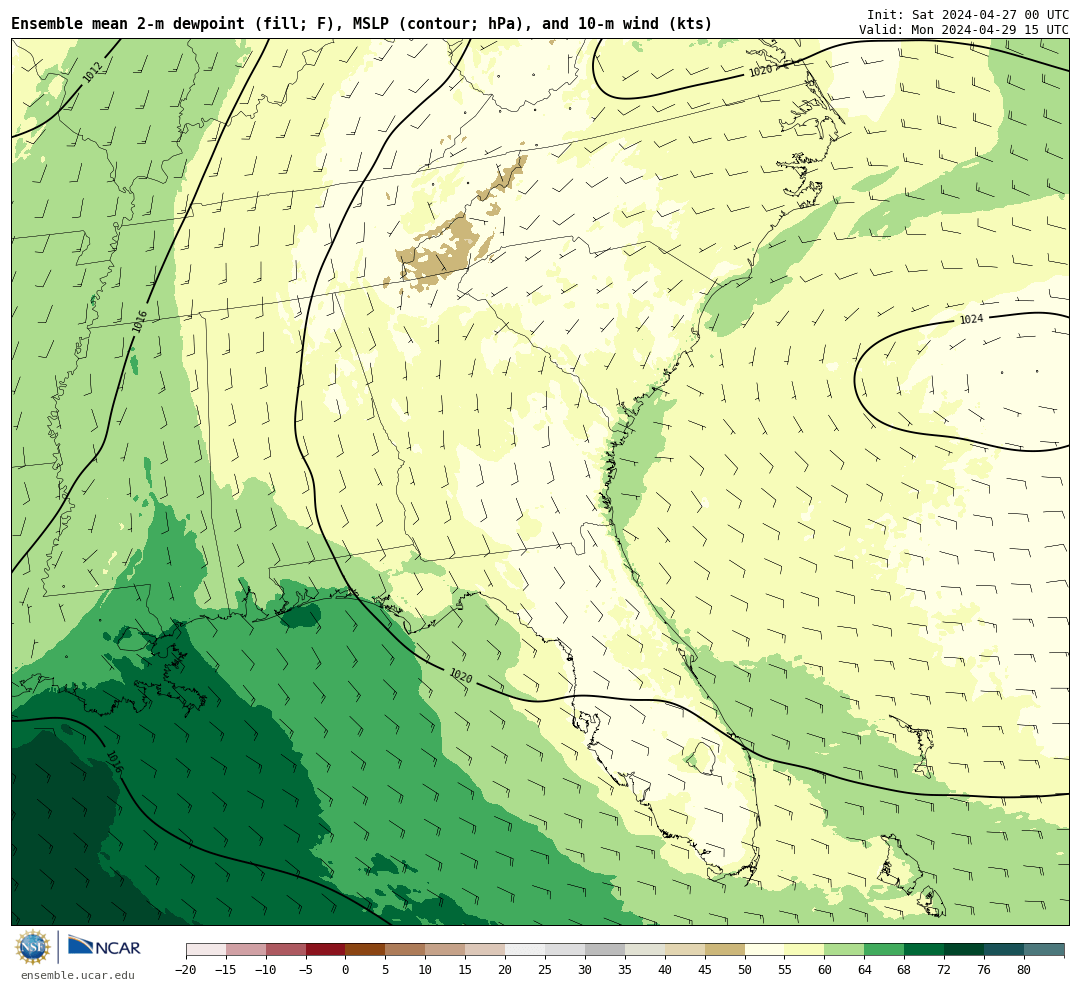Pick the 5 to 10 light brown swatch

[x=406, y=949]
